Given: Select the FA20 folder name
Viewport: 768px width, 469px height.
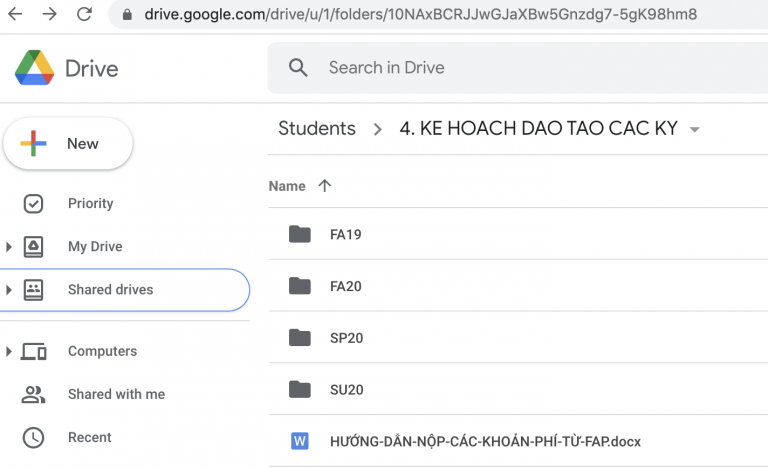Looking at the screenshot, I should click(346, 286).
